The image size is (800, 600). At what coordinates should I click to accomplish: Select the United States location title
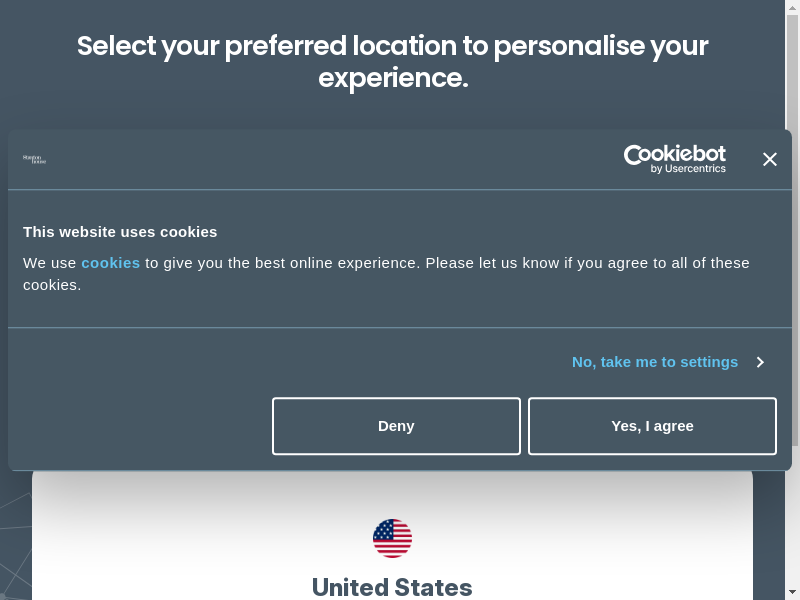392,586
